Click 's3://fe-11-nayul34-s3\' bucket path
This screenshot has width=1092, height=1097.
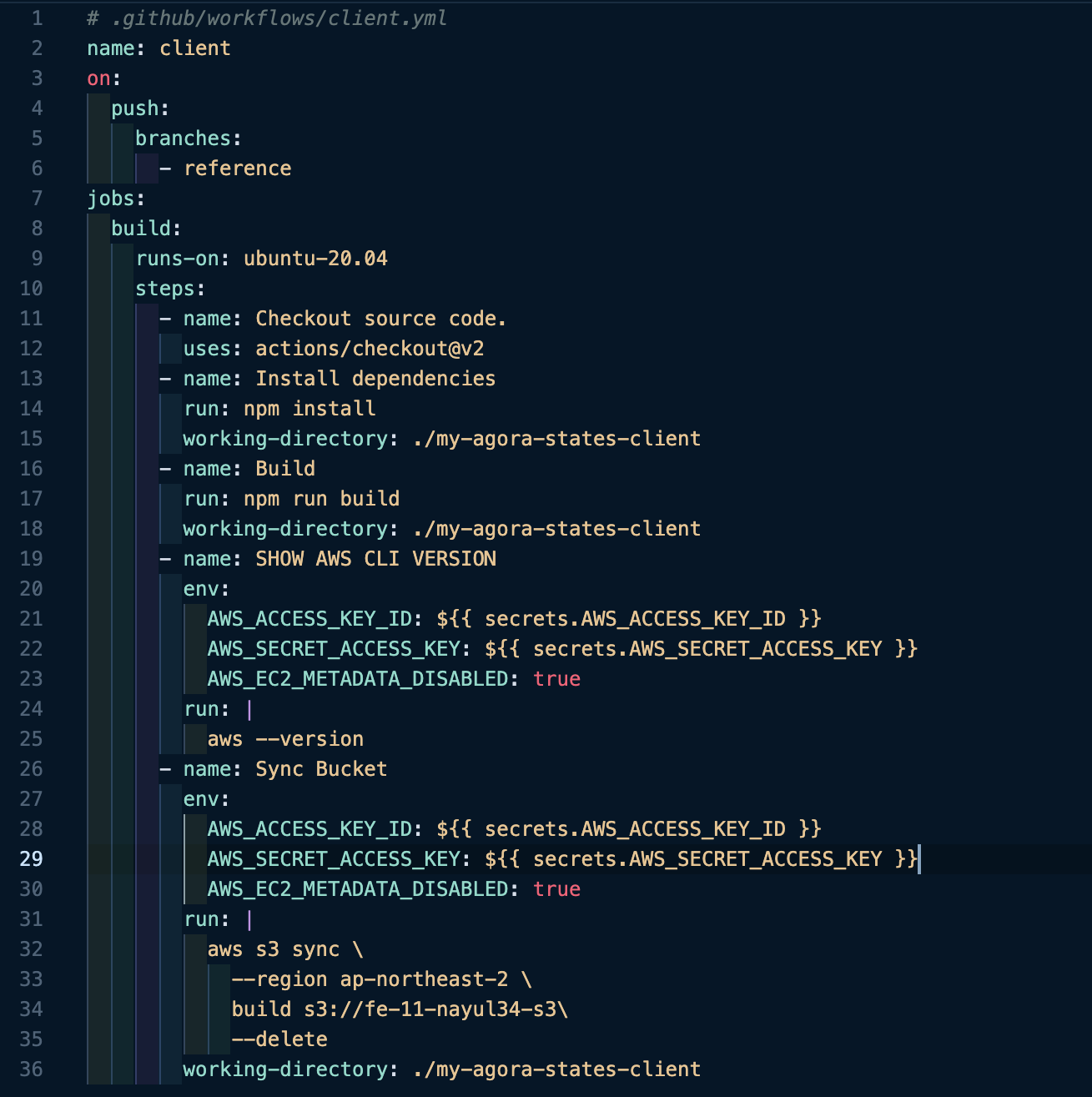435,1009
